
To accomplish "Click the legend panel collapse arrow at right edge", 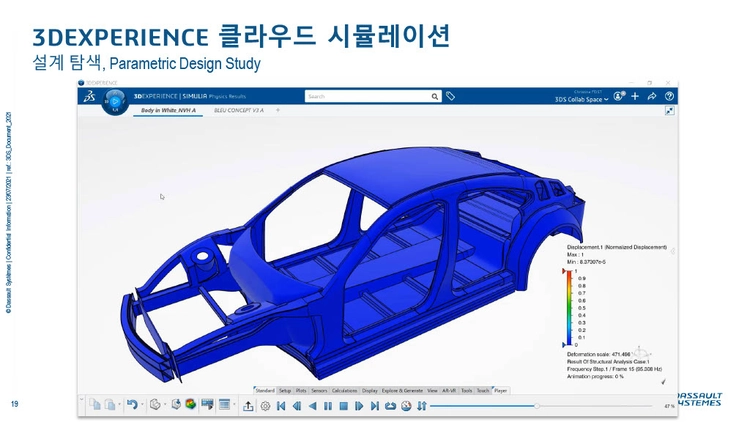I will click(673, 251).
